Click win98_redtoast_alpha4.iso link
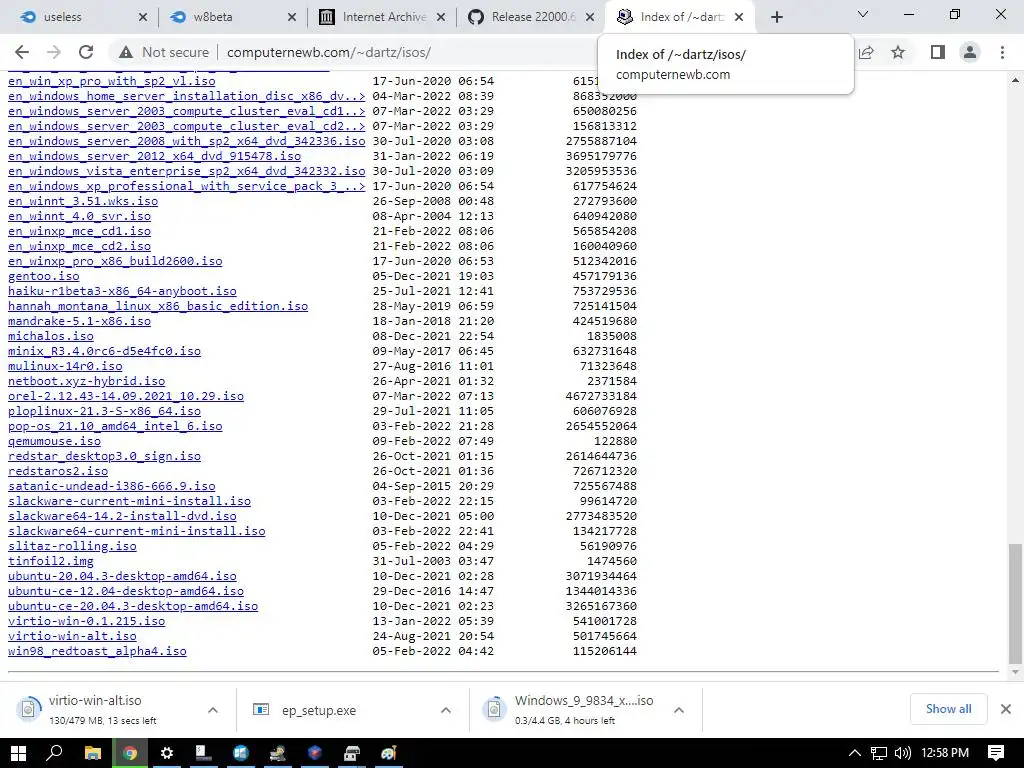1024x768 pixels. click(x=97, y=652)
